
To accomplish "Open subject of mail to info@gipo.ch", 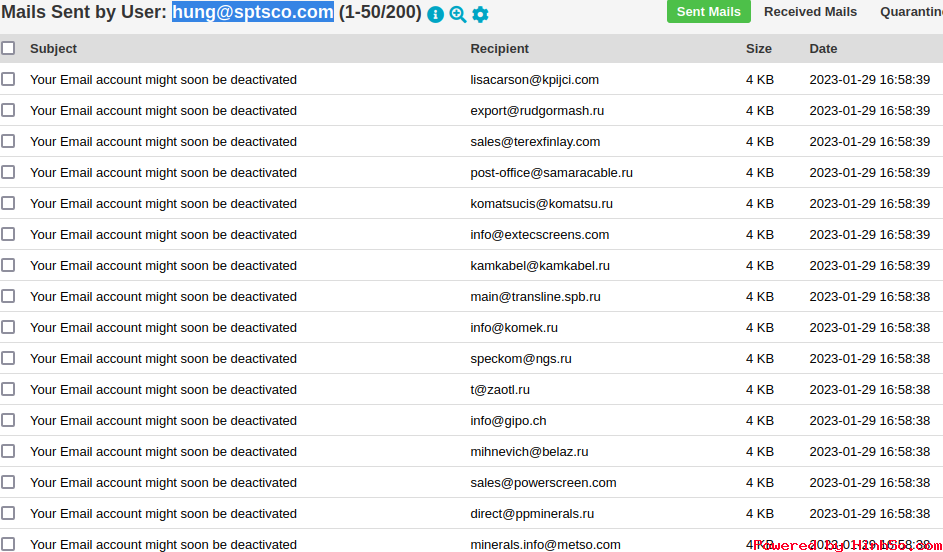I will (x=163, y=420).
